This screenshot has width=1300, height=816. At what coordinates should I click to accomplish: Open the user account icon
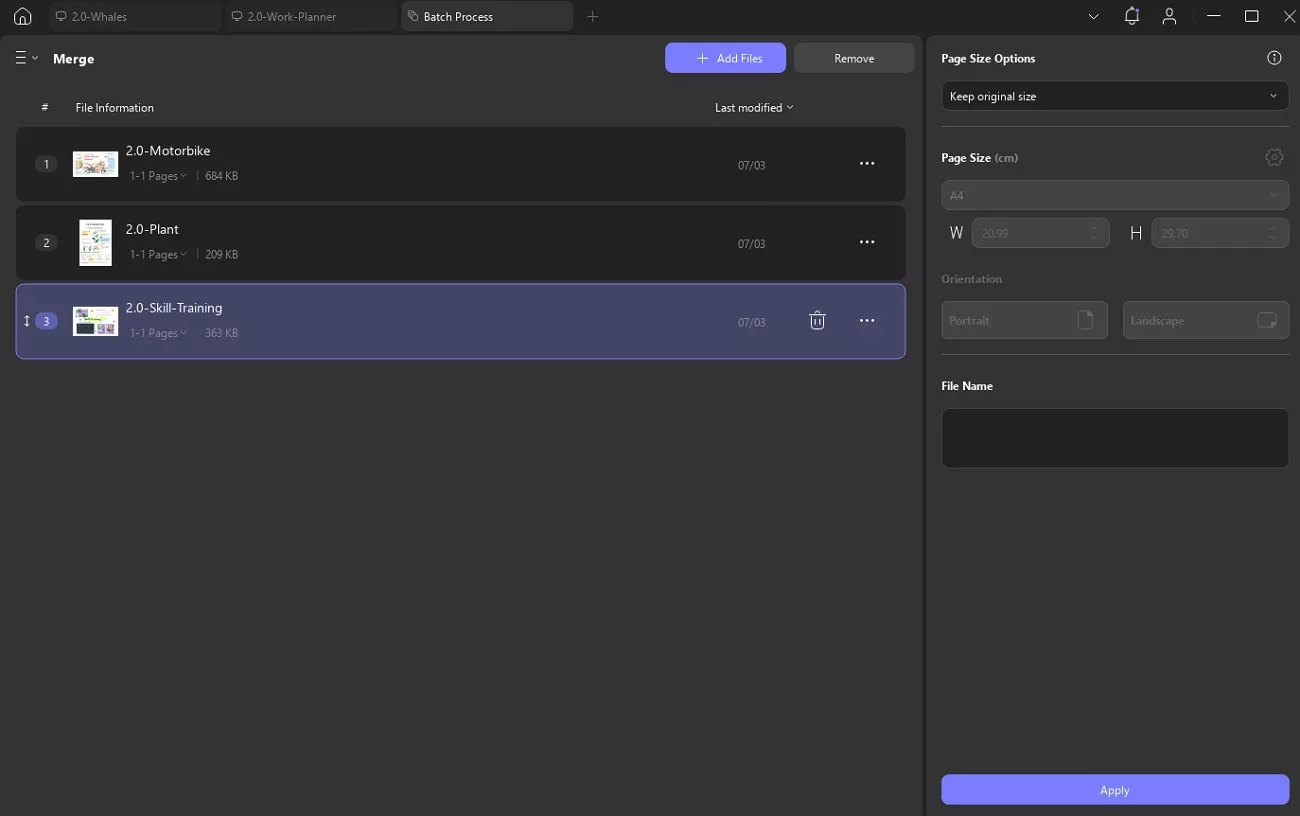(x=1168, y=16)
